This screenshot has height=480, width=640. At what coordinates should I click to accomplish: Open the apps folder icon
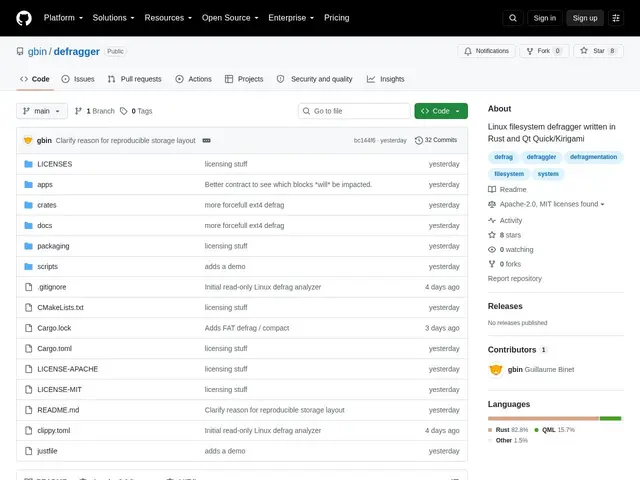pyautogui.click(x=28, y=184)
